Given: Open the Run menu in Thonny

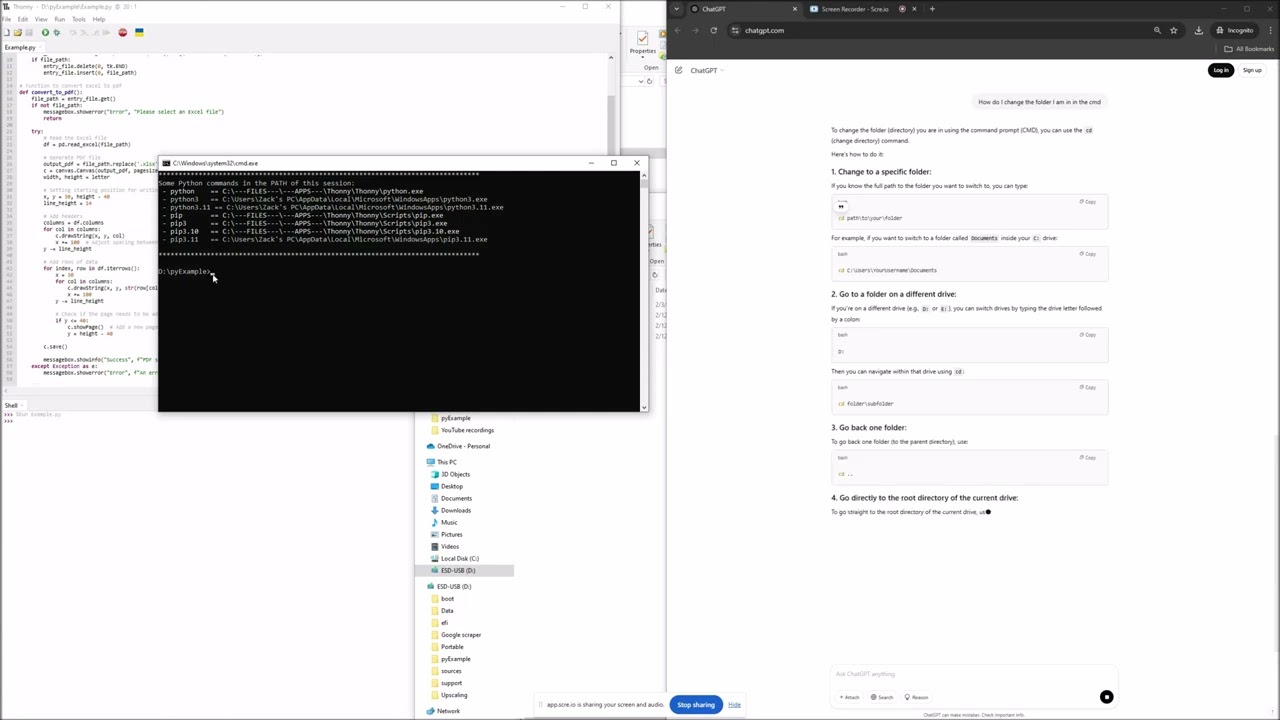Looking at the screenshot, I should [x=60, y=19].
